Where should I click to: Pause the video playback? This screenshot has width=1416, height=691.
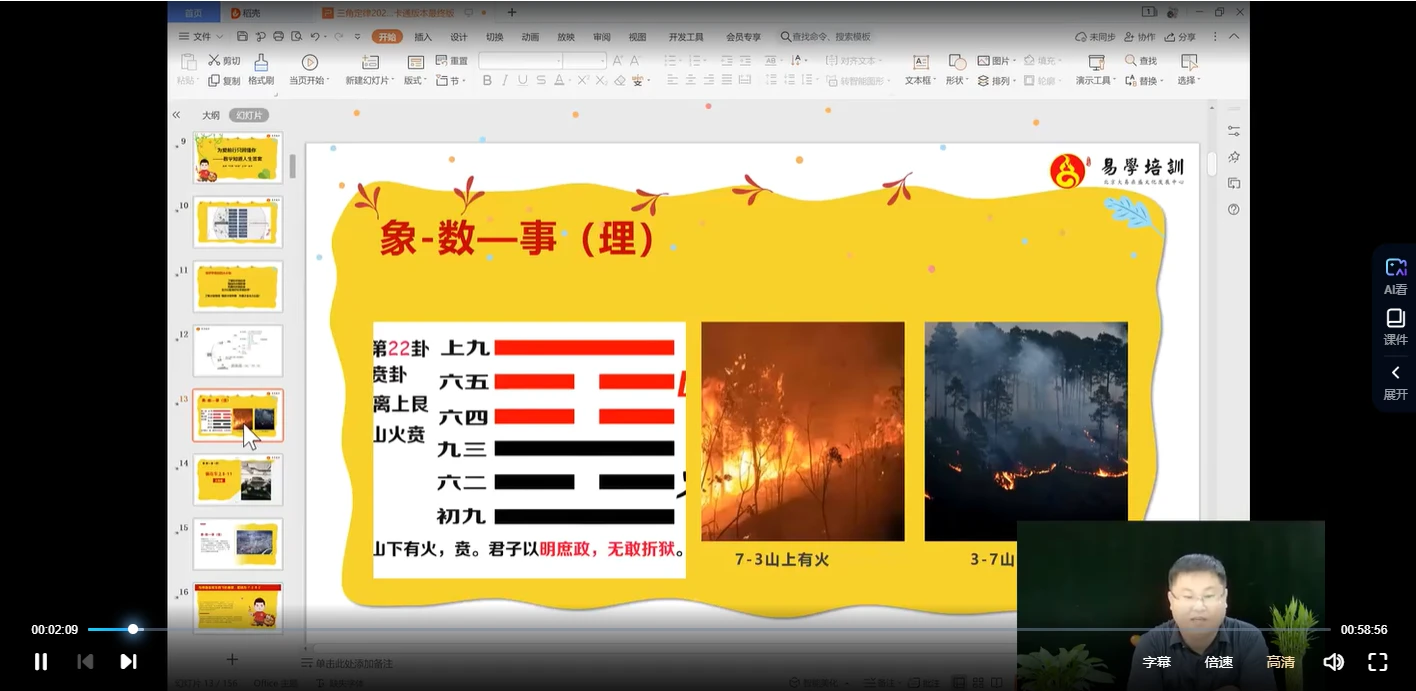(x=41, y=661)
